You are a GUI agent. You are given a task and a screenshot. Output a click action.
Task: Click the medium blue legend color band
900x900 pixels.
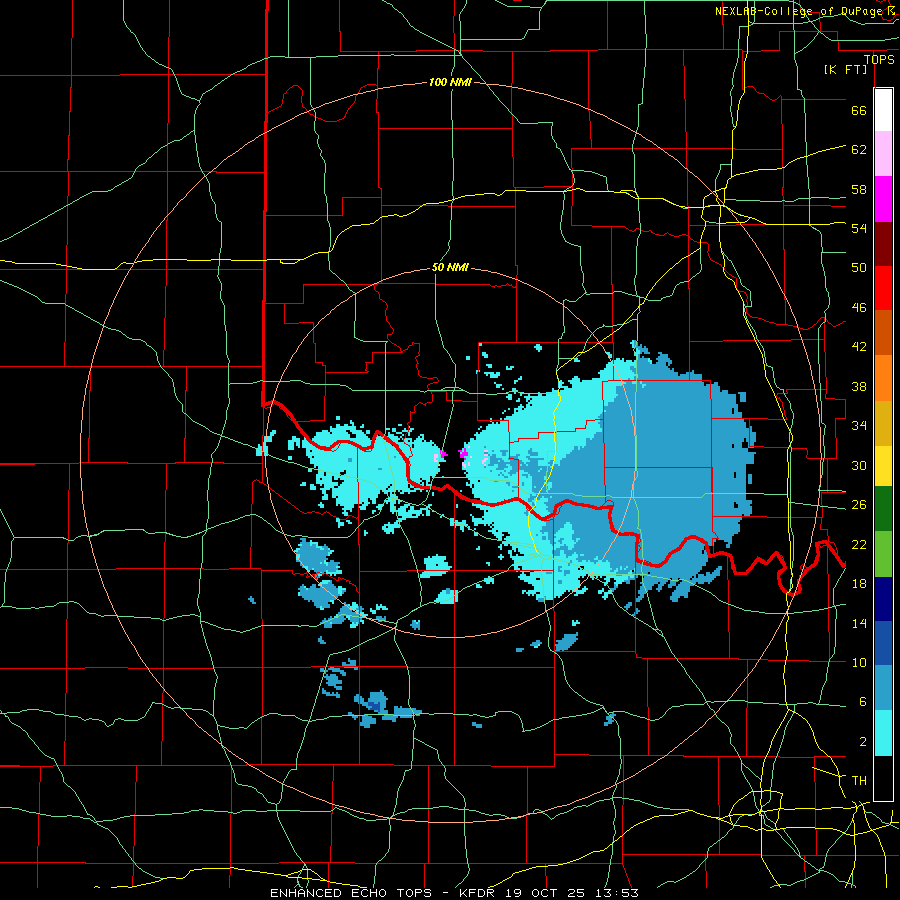pos(883,643)
